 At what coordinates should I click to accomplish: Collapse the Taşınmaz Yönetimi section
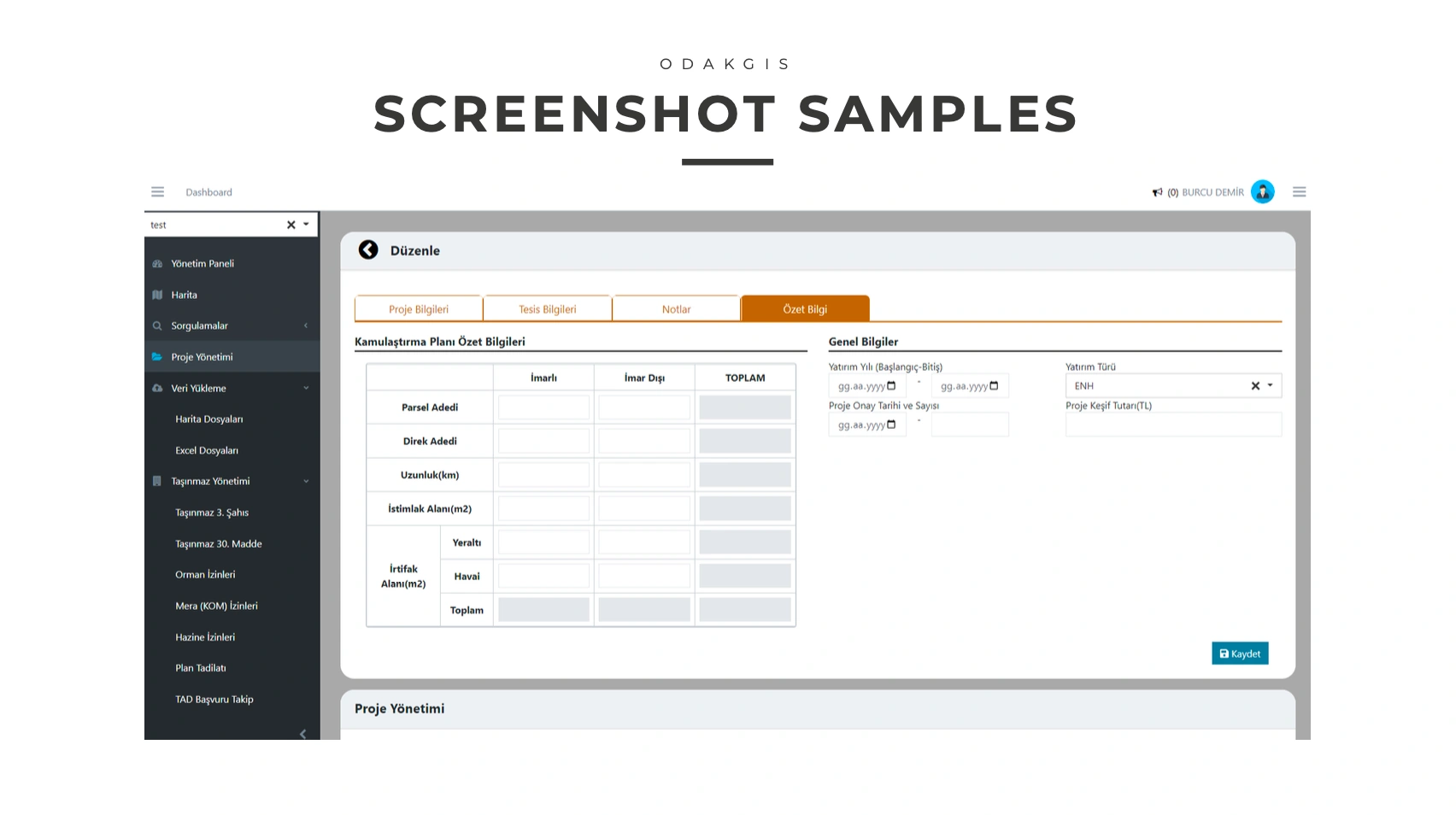click(306, 481)
